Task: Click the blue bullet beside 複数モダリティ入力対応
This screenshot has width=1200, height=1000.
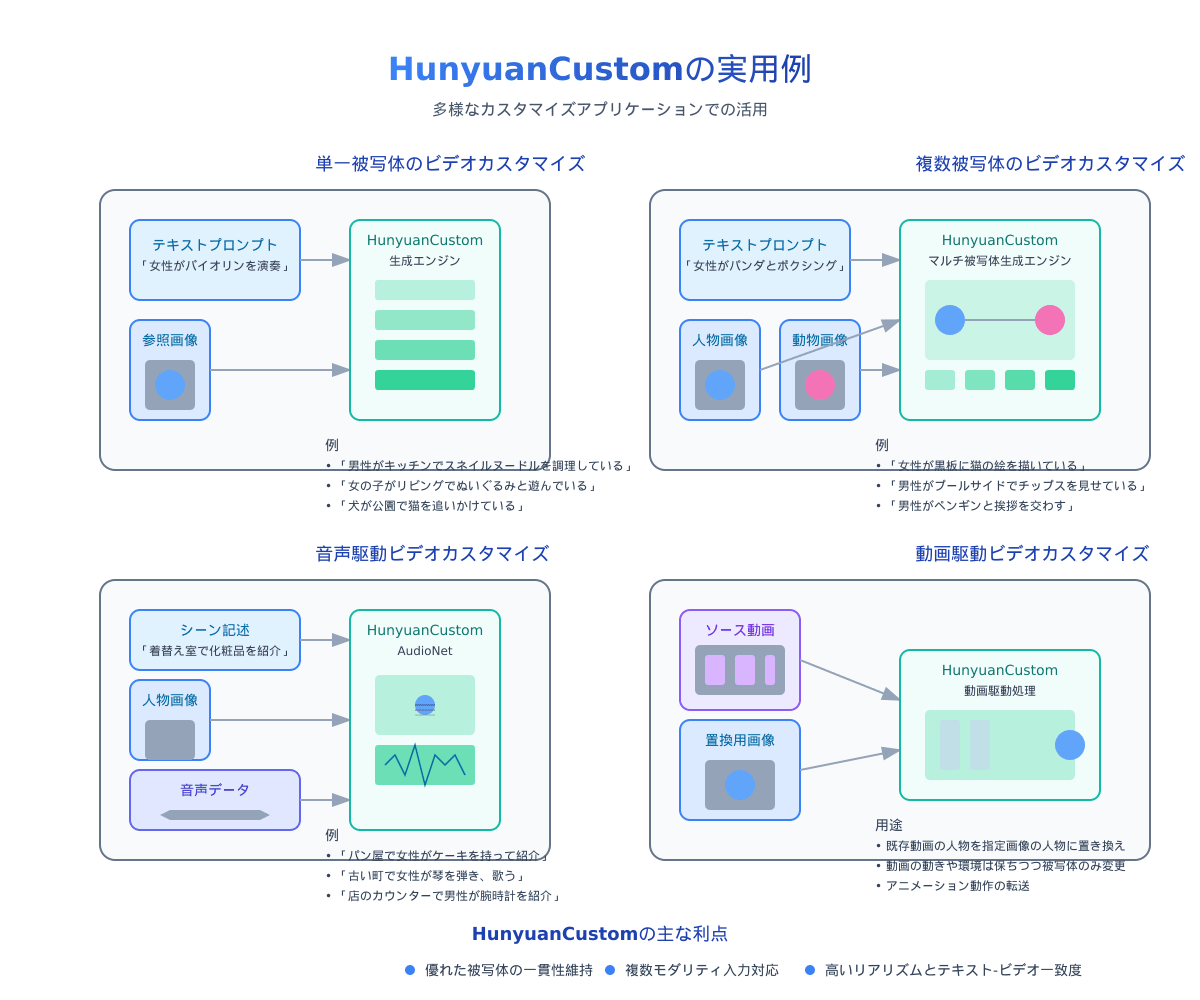Action: pyautogui.click(x=610, y=970)
